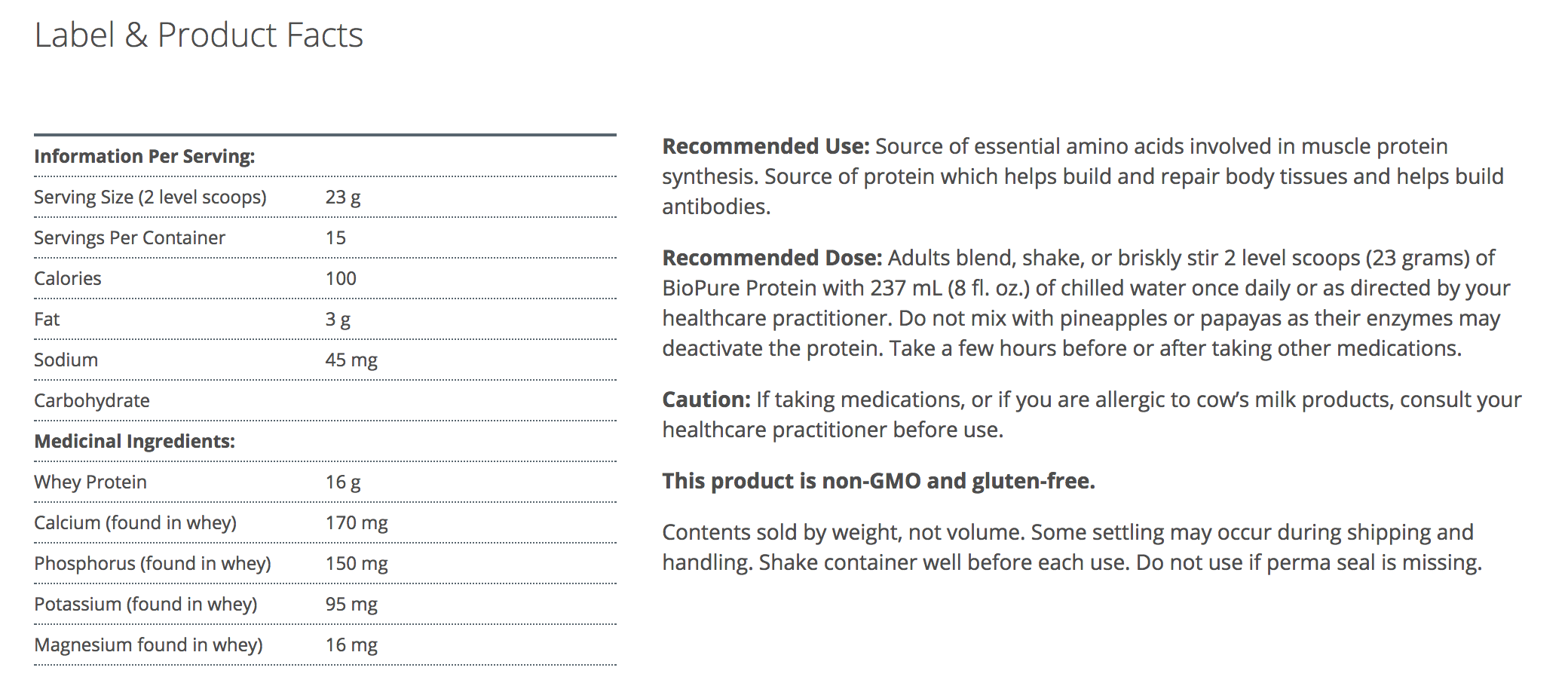The width and height of the screenshot is (1568, 689).
Task: Click the Label & Product Facts heading
Action: (198, 35)
